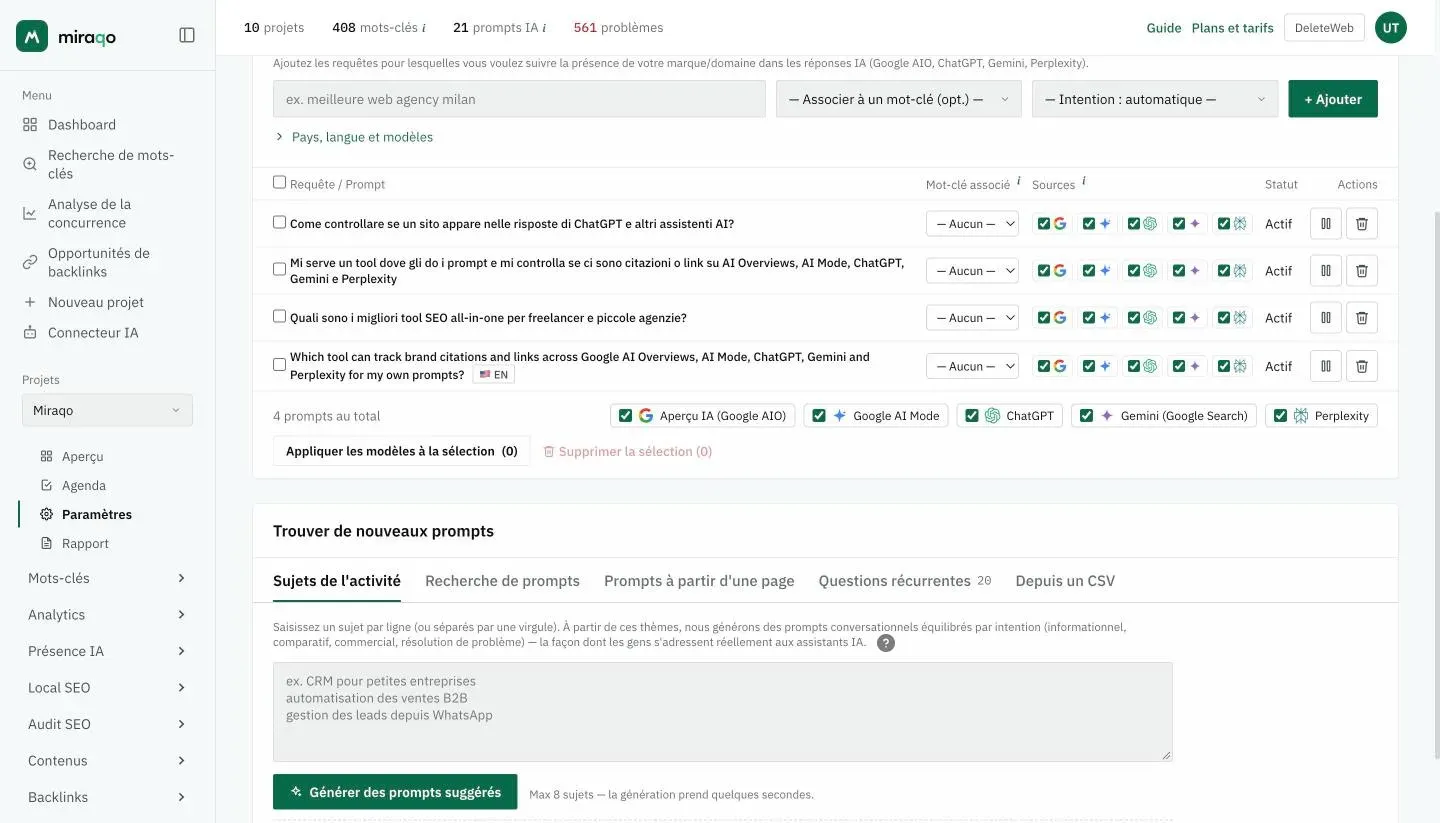
Task: Delete the 'Come controllare se un sito' prompt
Action: tap(1362, 224)
